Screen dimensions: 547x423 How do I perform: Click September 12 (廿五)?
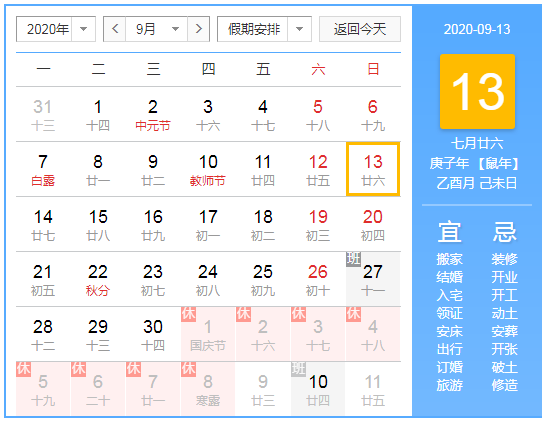318,169
